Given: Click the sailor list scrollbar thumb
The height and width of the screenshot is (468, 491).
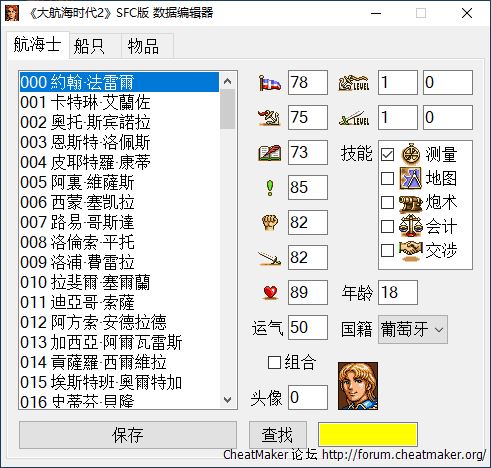Looking at the screenshot, I should pyautogui.click(x=228, y=109).
